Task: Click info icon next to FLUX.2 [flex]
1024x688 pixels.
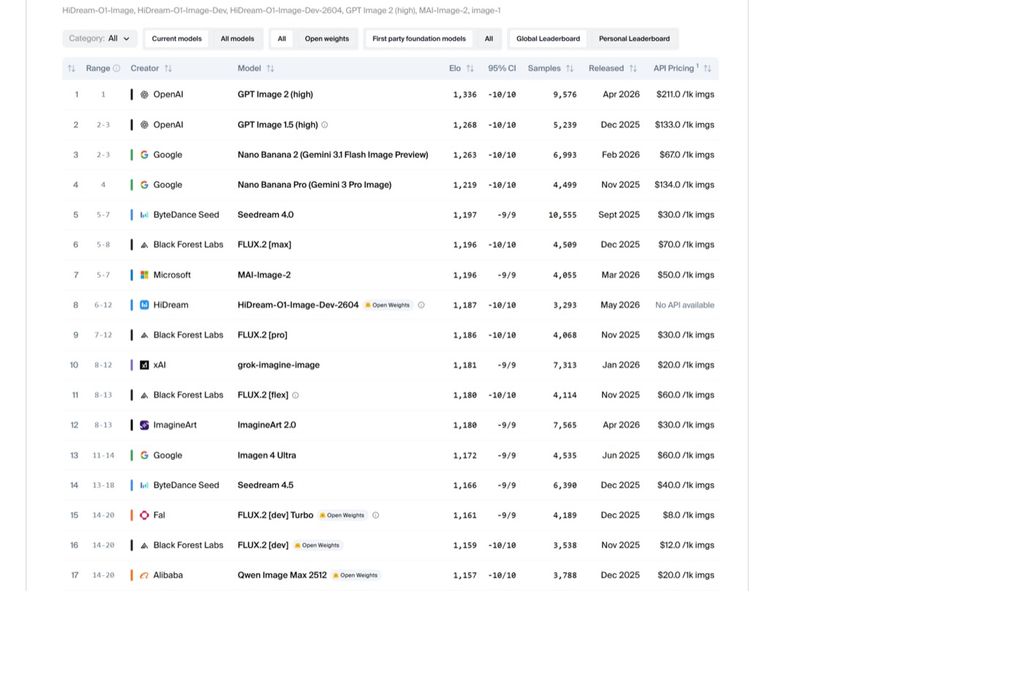Action: coord(295,395)
